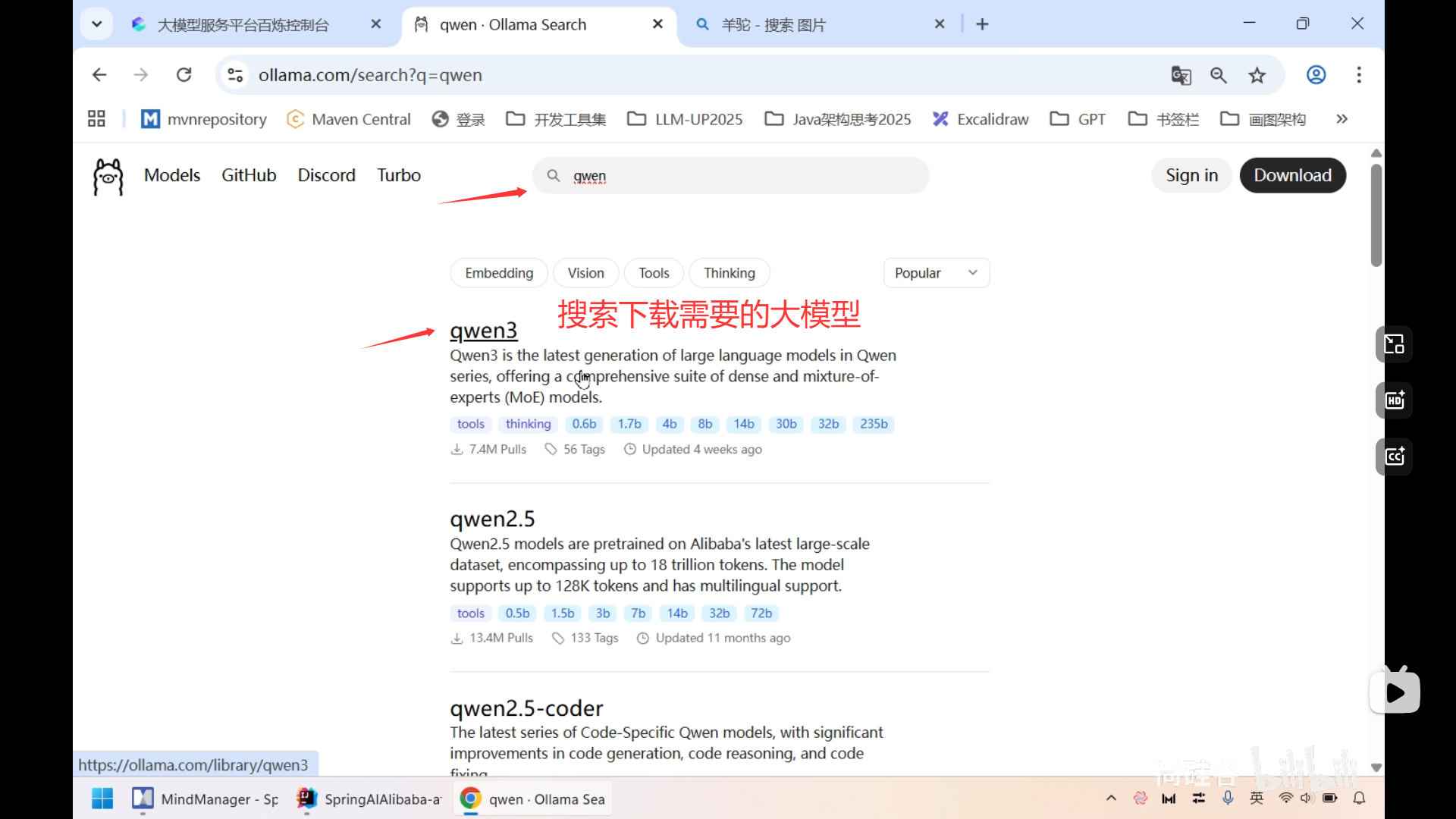Expand the bookmarks overflow chevron
Viewport: 1456px width, 819px height.
click(1341, 118)
